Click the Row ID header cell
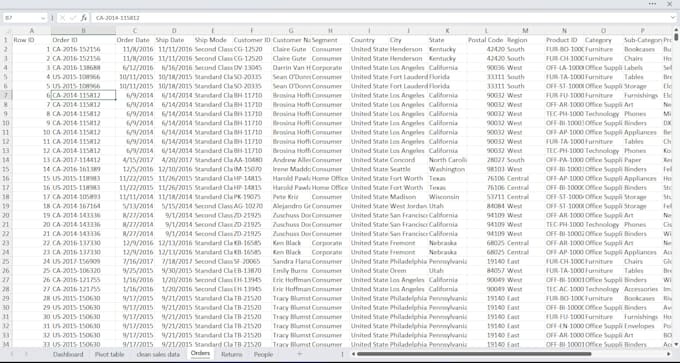The width and height of the screenshot is (680, 363). [32, 40]
